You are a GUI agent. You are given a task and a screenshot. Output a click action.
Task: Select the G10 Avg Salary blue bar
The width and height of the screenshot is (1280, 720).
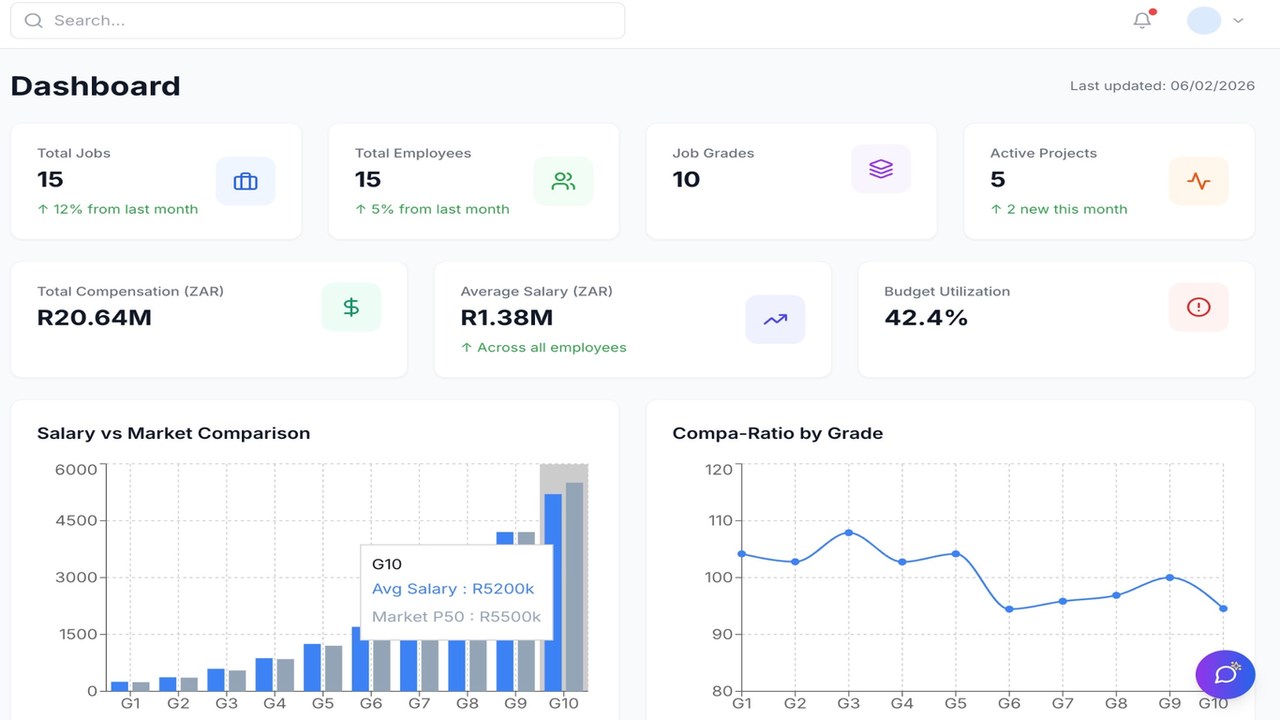click(x=553, y=592)
